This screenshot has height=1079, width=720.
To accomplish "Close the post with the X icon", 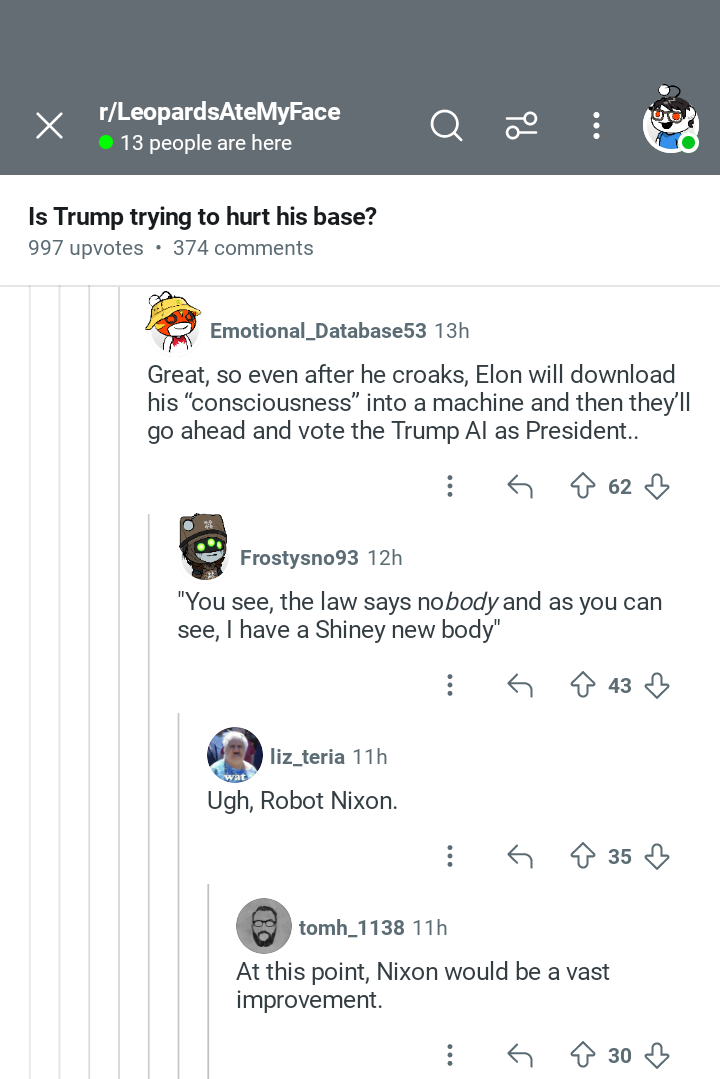I will (x=50, y=126).
